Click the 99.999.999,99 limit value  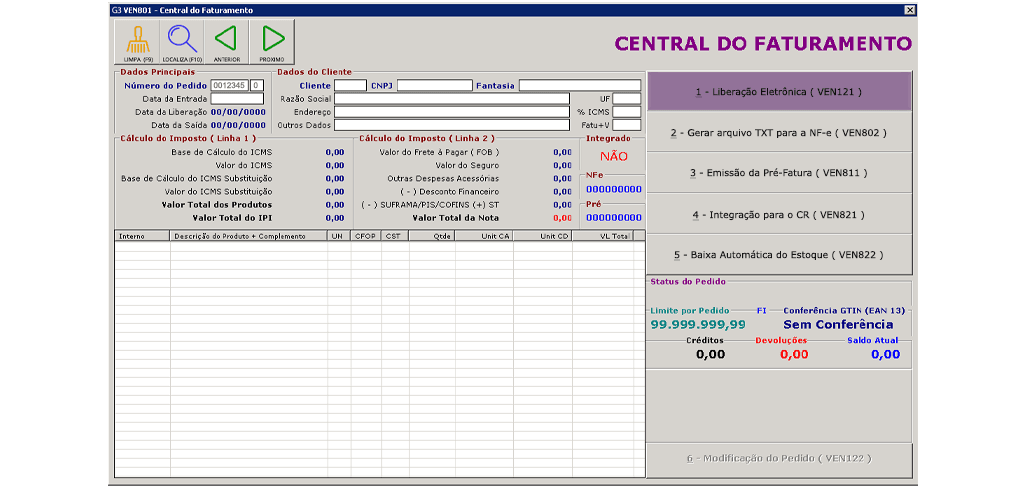click(697, 324)
